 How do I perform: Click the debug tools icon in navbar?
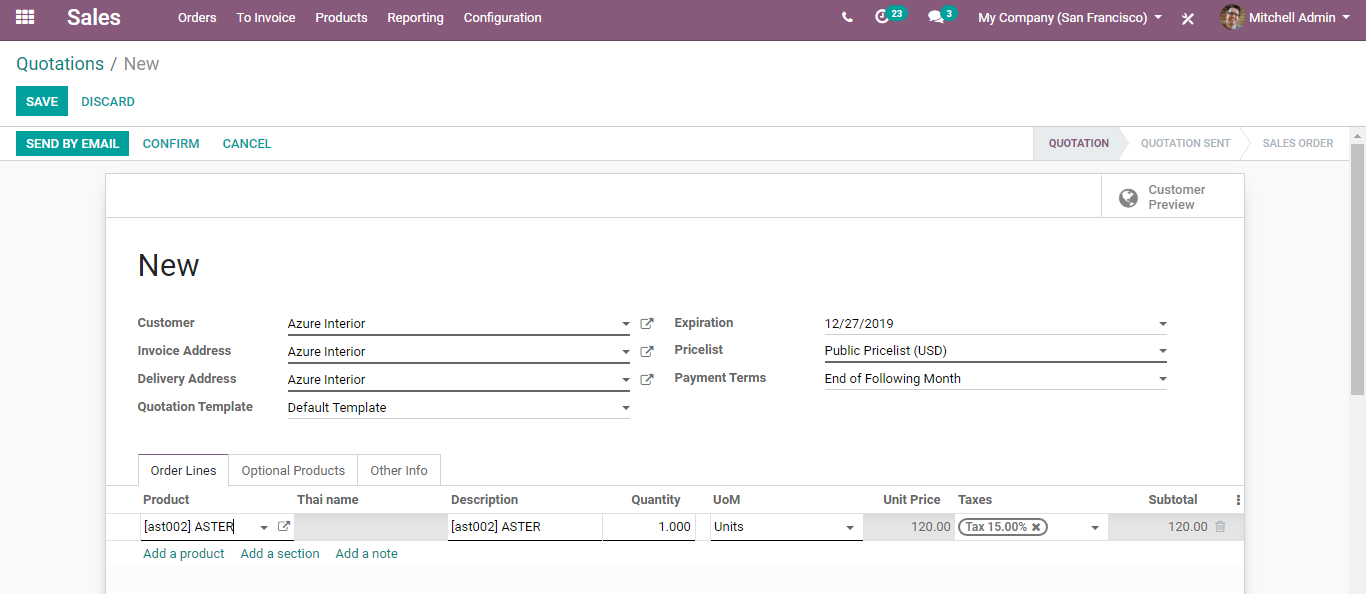(1187, 19)
